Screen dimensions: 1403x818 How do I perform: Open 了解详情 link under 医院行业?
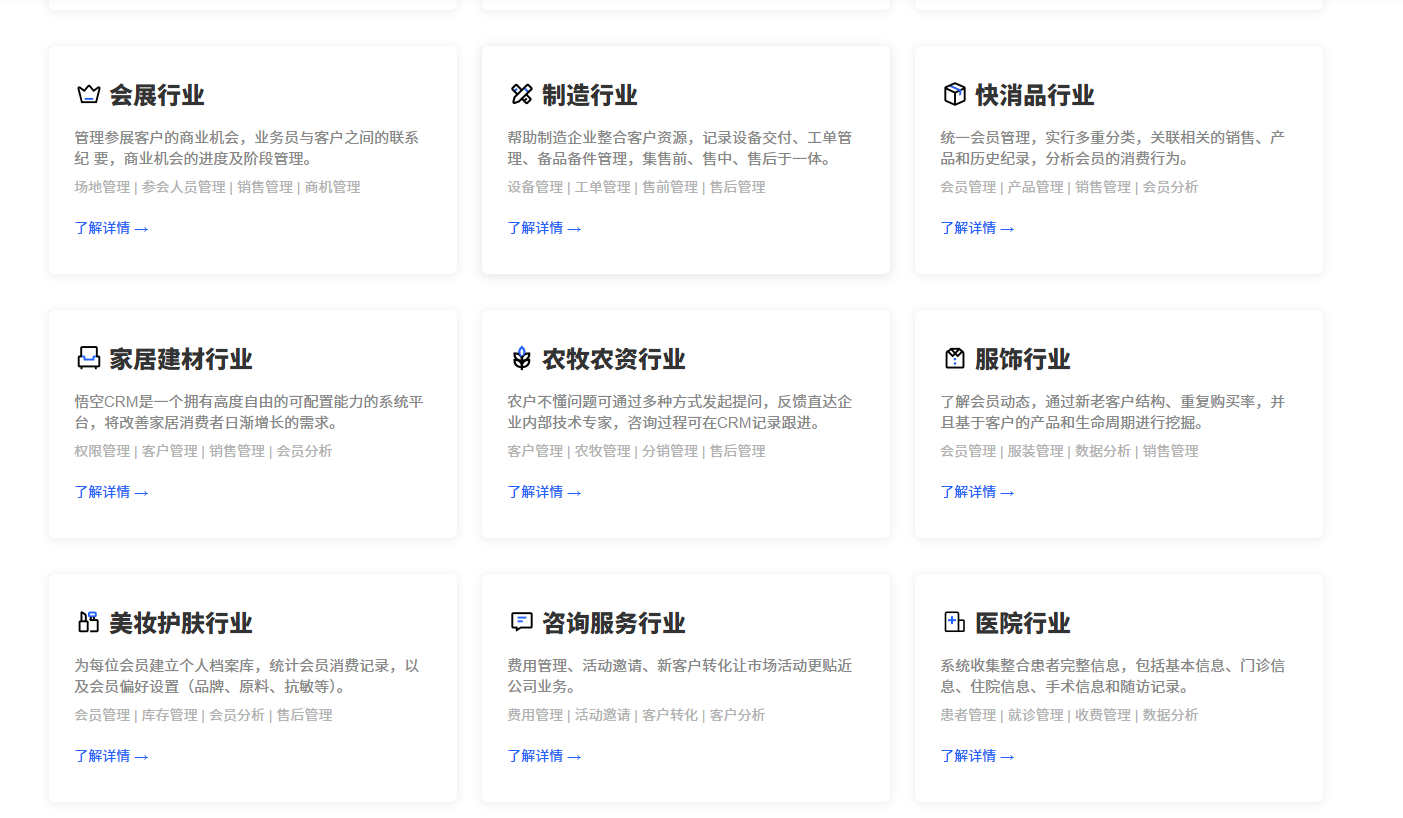click(x=978, y=756)
